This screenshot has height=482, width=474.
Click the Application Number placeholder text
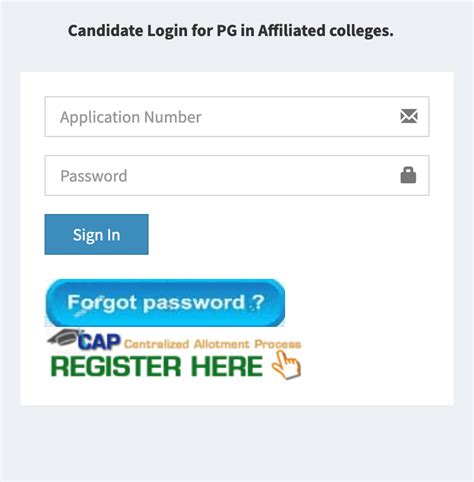[x=131, y=117]
